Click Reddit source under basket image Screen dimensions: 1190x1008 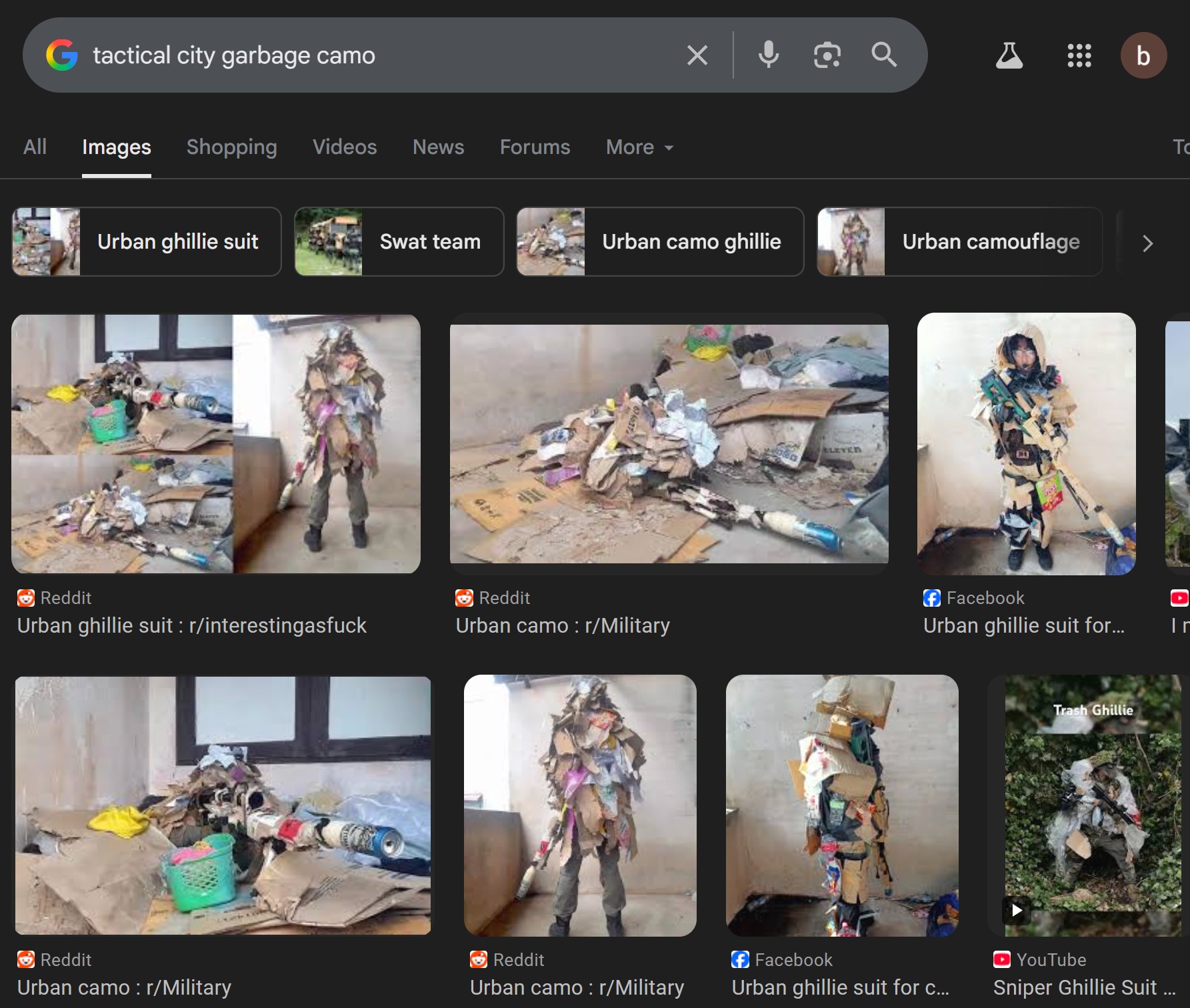(55, 960)
